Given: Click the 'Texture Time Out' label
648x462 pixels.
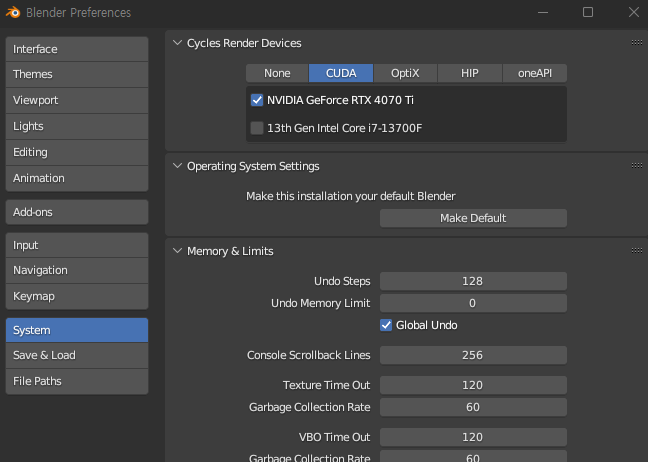Looking at the screenshot, I should tap(326, 385).
